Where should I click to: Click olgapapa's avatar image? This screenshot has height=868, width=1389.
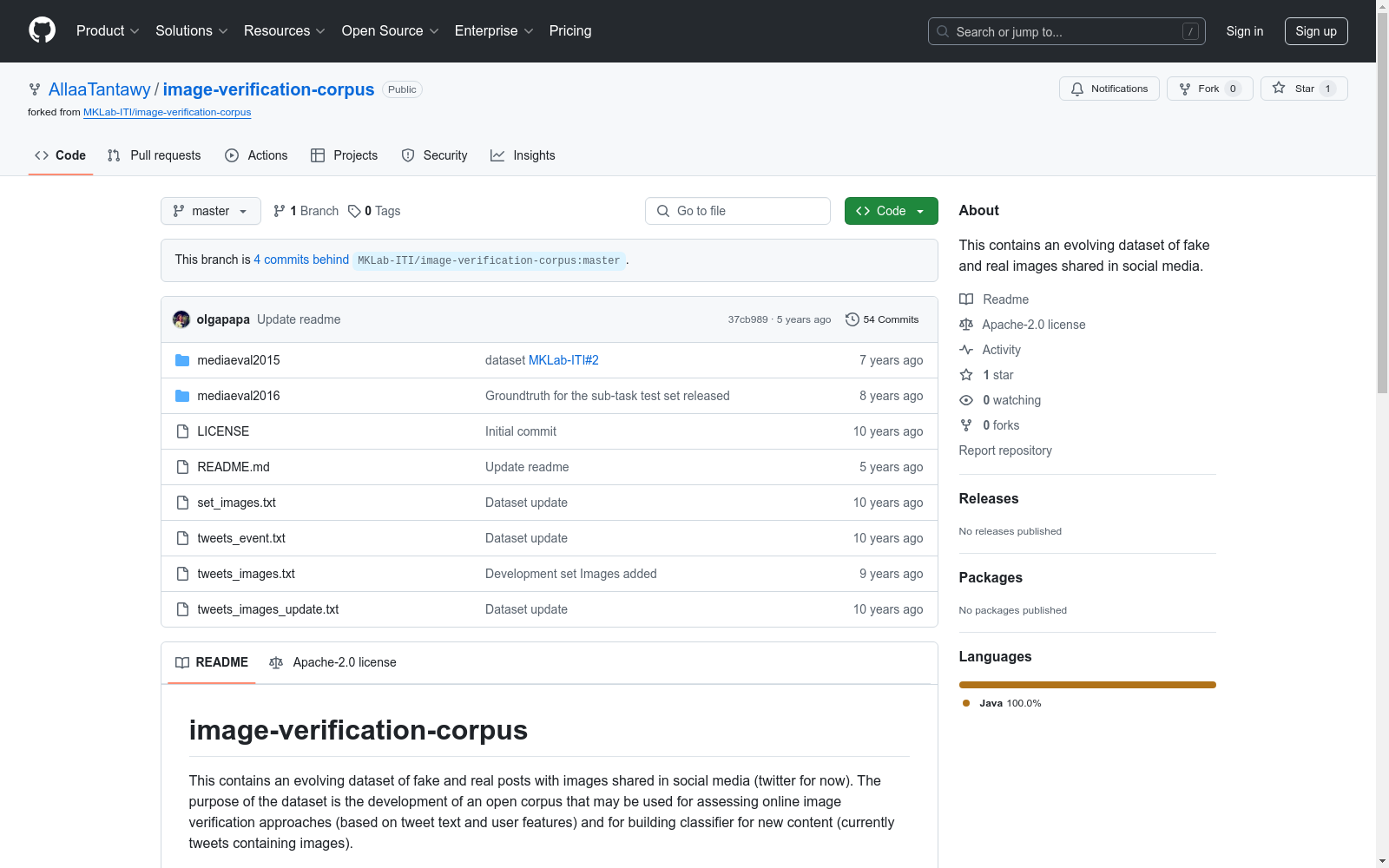[181, 319]
